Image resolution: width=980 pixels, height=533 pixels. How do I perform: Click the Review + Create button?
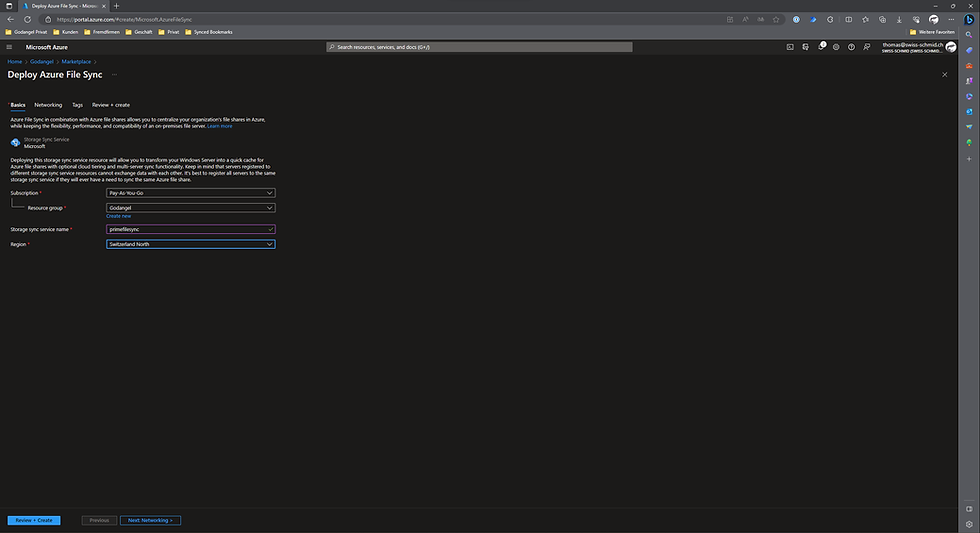pyautogui.click(x=34, y=521)
